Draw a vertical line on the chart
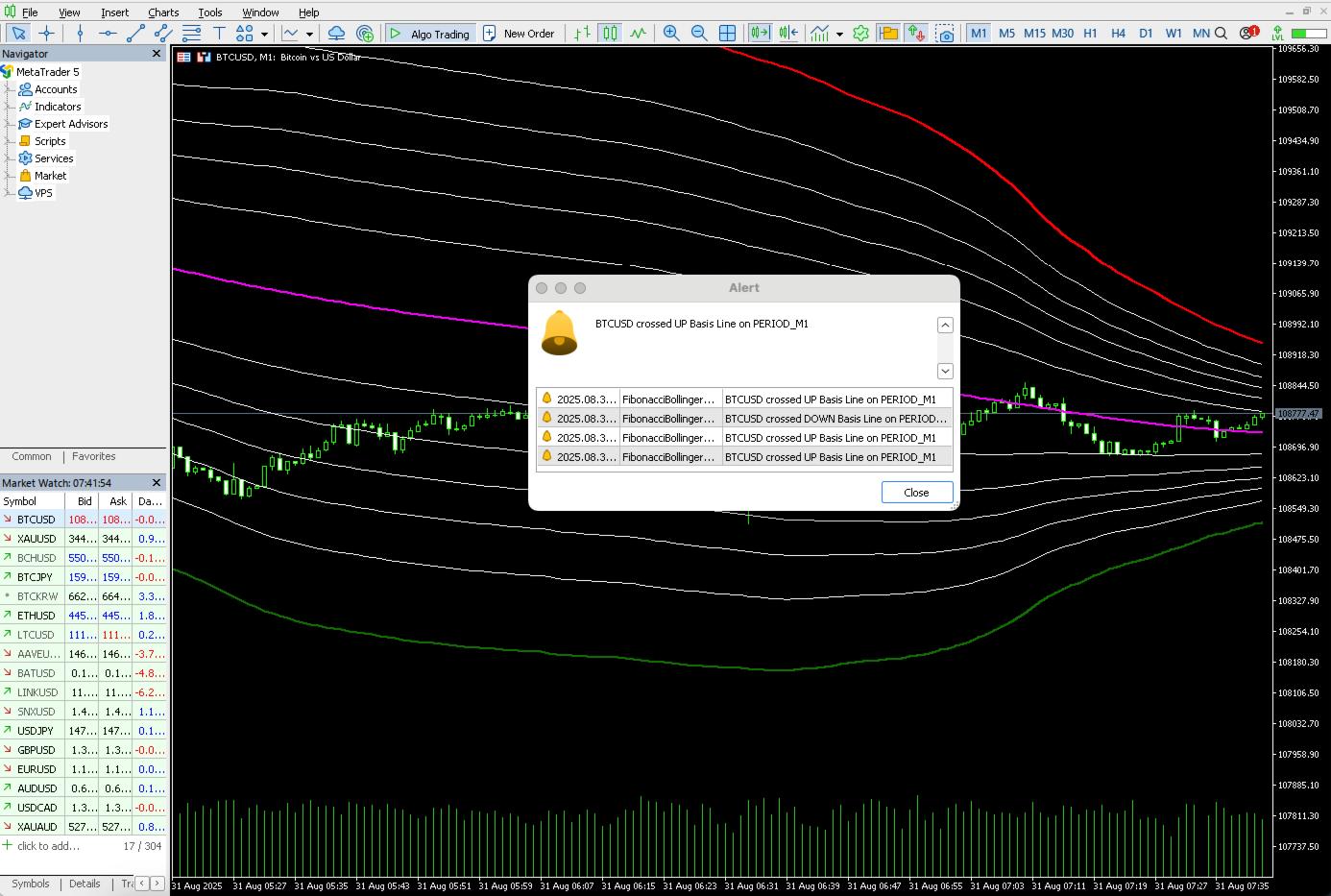This screenshot has width=1331, height=896. pos(80,34)
